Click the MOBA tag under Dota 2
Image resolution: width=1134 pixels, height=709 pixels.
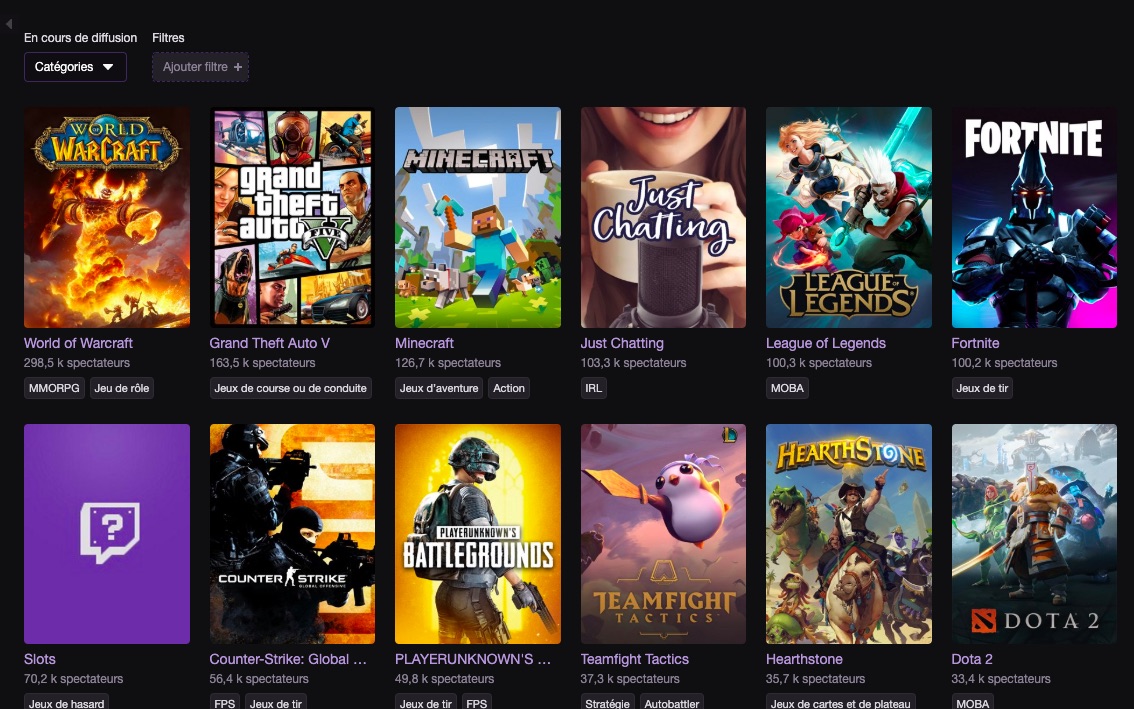coord(973,702)
